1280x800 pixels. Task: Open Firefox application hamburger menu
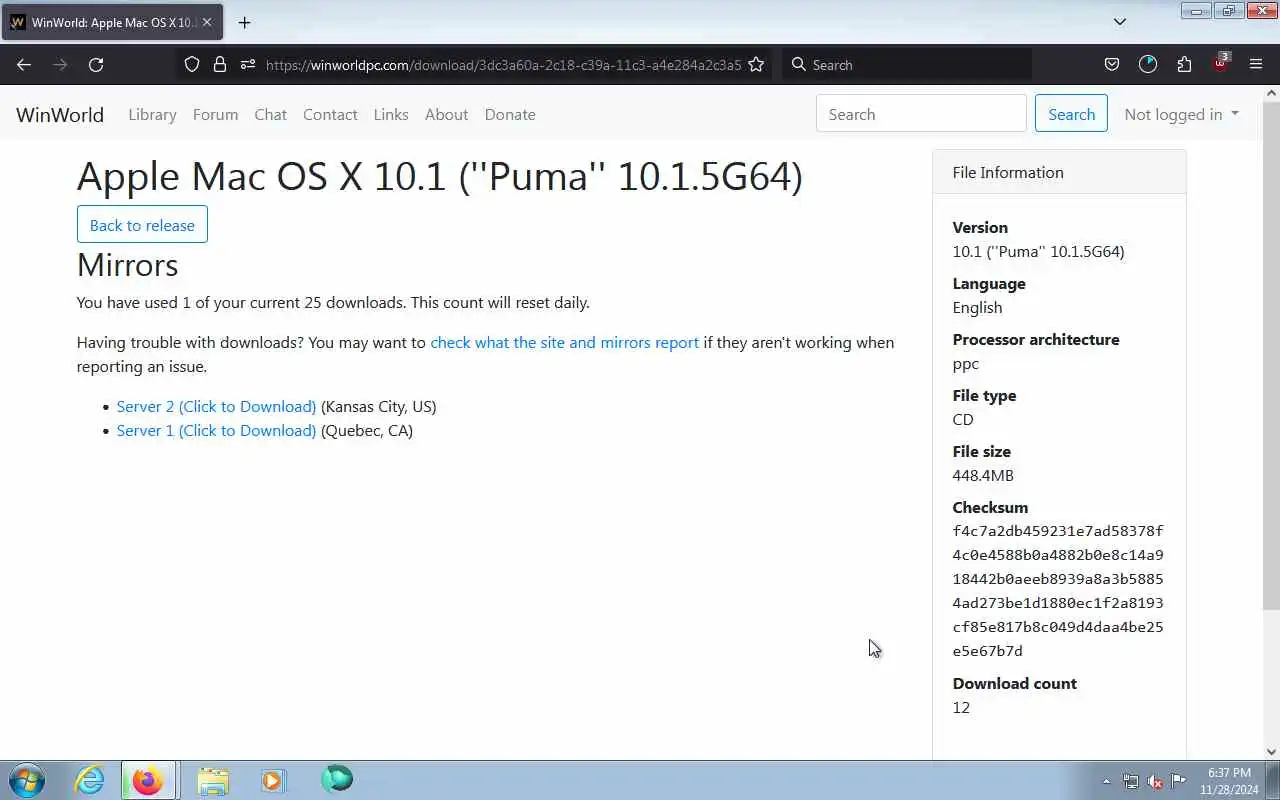pyautogui.click(x=1256, y=64)
